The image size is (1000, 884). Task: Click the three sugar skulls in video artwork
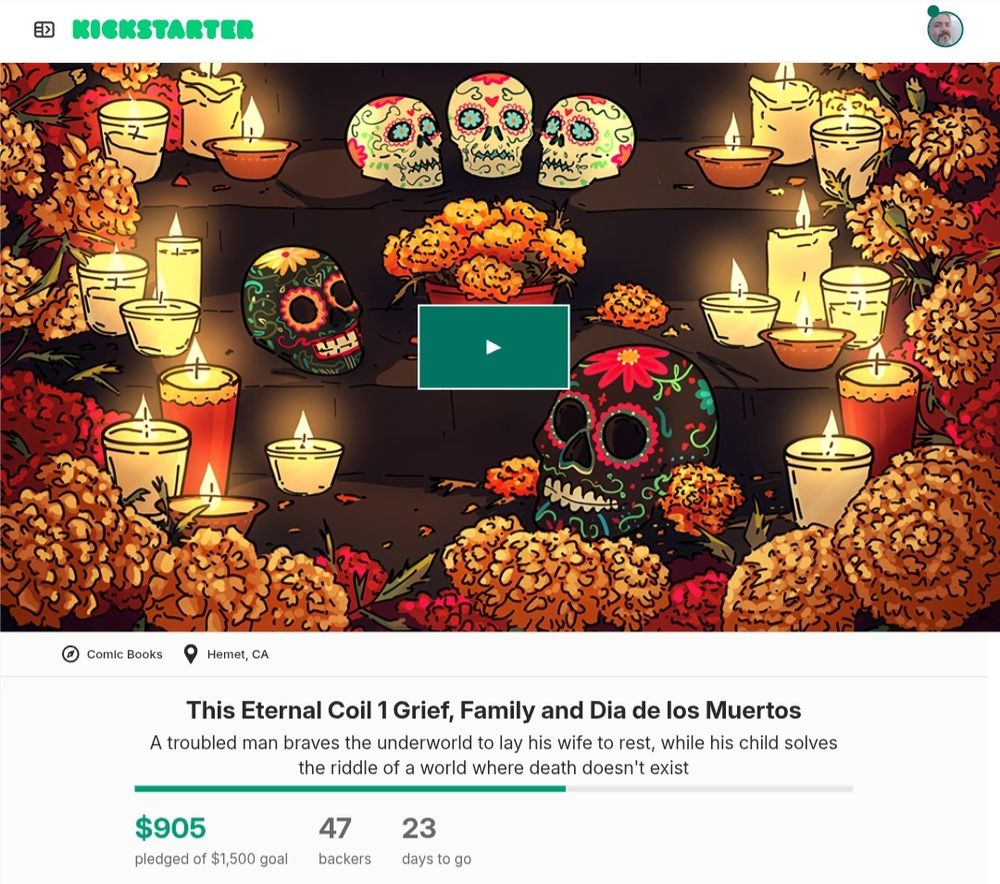[x=490, y=131]
